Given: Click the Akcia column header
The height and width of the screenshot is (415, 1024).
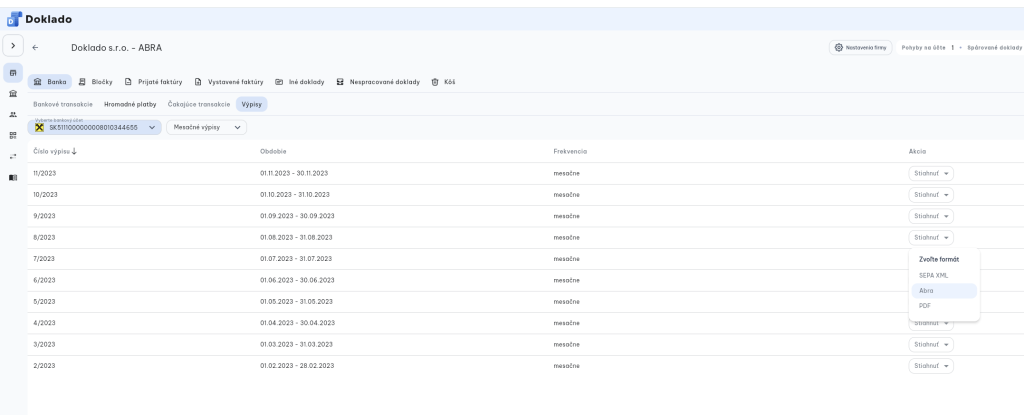Looking at the screenshot, I should pyautogui.click(x=917, y=151).
